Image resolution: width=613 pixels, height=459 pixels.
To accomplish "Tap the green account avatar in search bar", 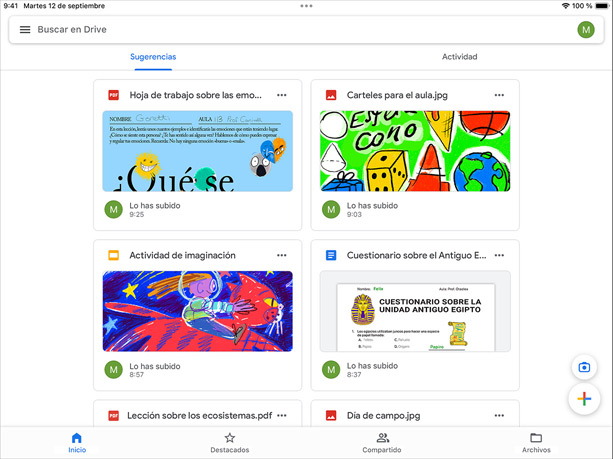I will (585, 30).
